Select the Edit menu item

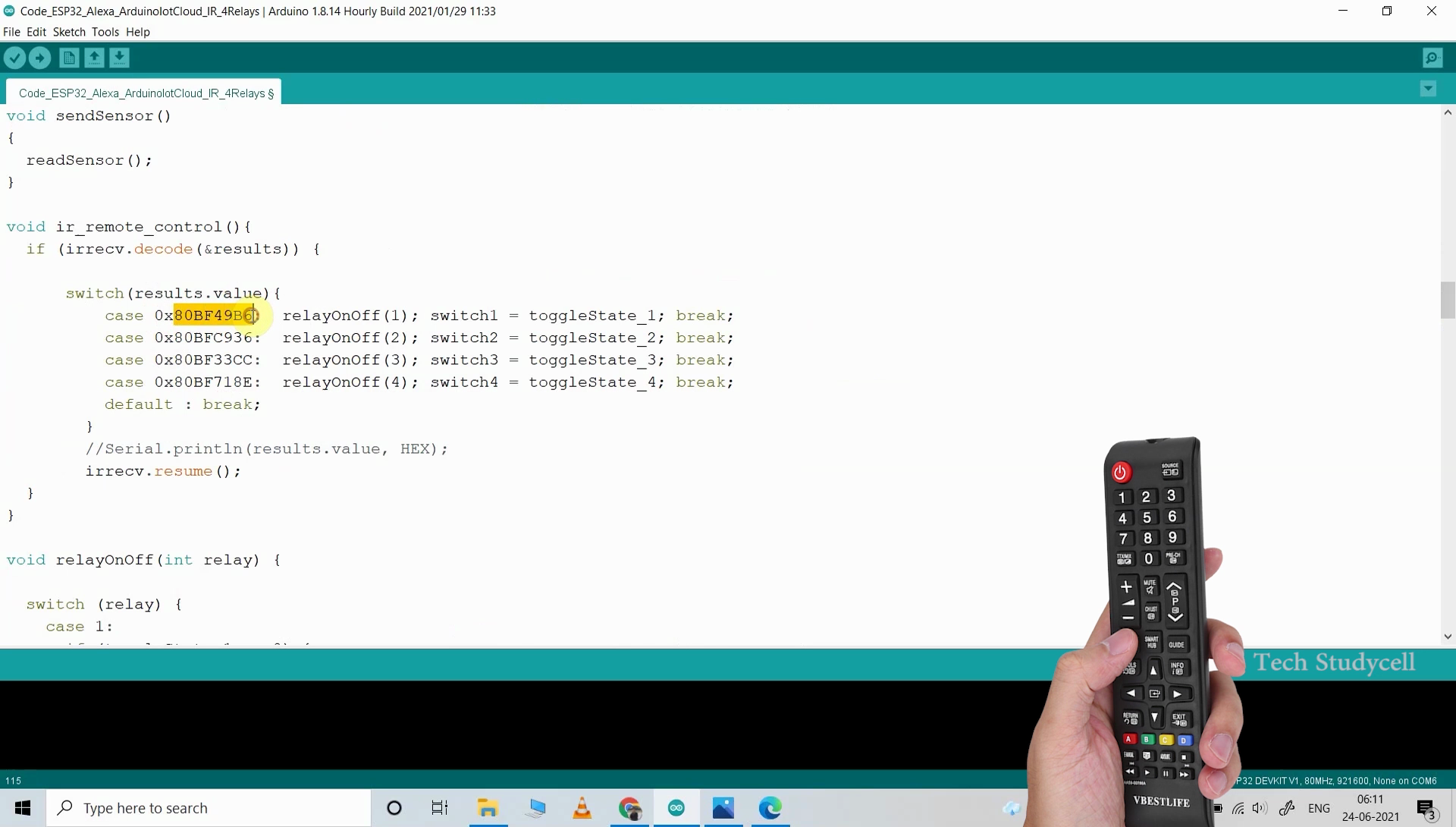36,31
